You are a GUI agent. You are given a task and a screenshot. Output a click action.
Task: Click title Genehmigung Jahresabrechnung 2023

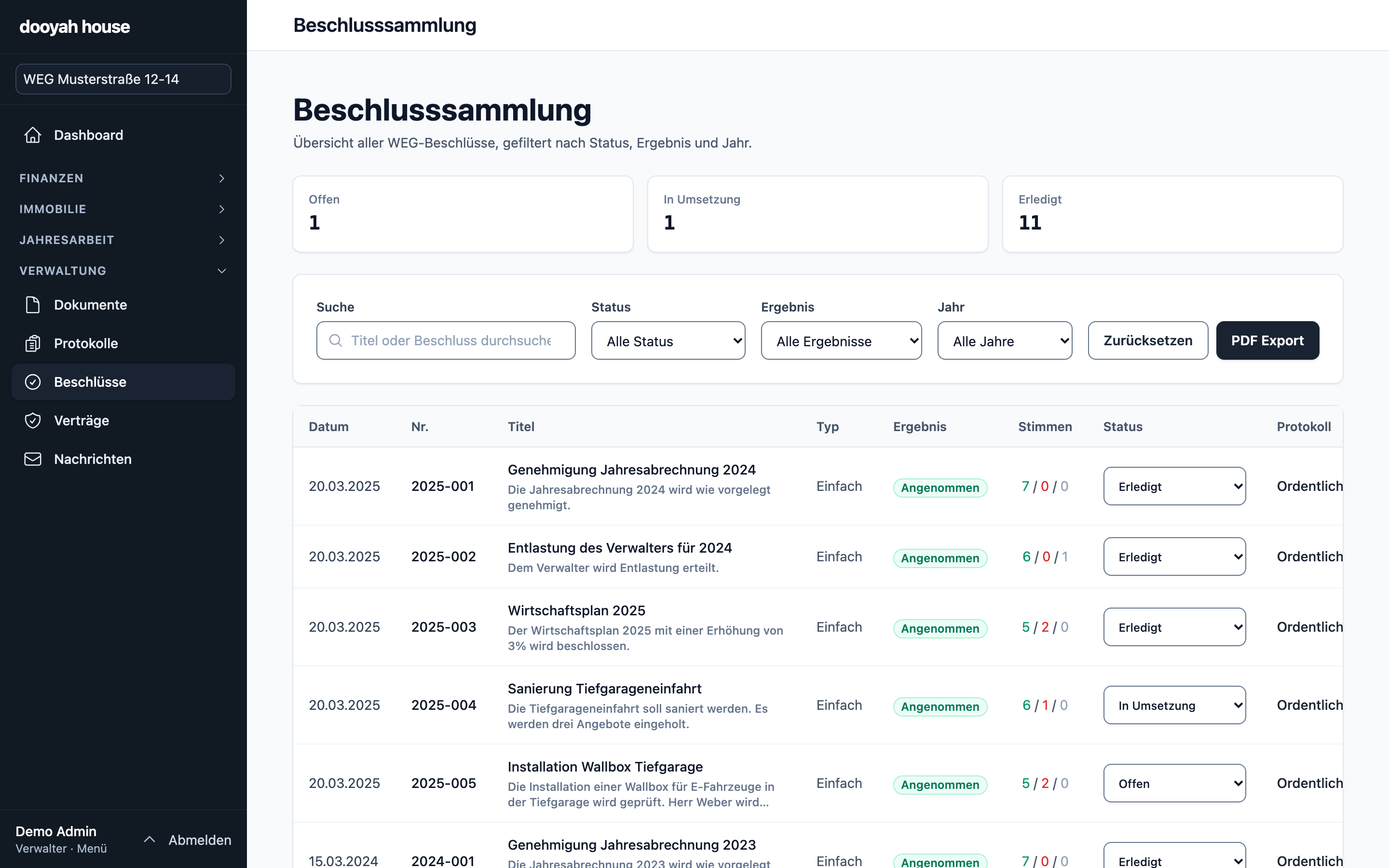click(631, 844)
